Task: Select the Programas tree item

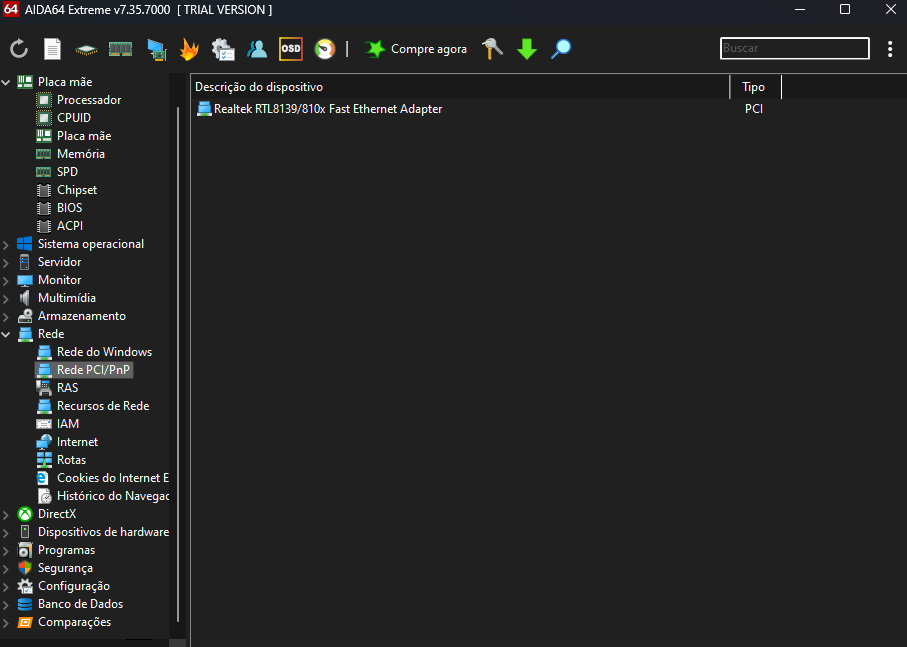Action: click(67, 550)
